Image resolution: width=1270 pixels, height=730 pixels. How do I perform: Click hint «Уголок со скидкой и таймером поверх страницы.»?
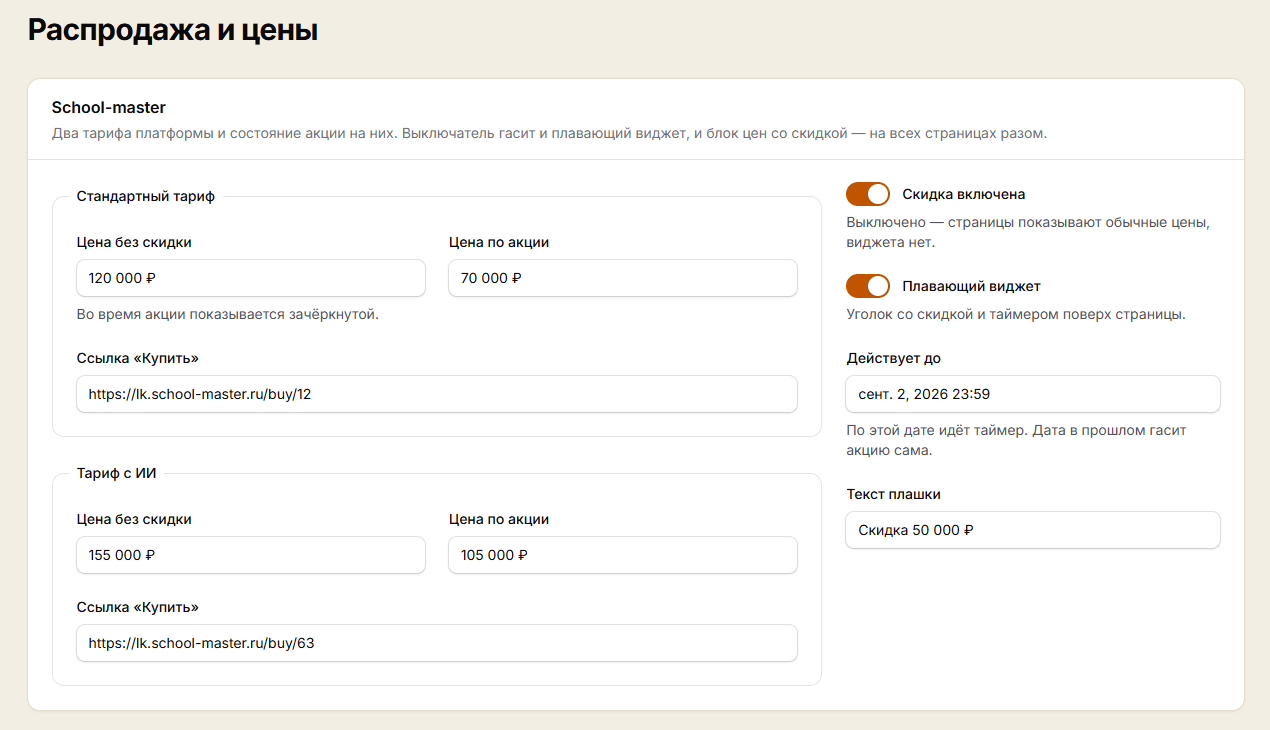1016,314
